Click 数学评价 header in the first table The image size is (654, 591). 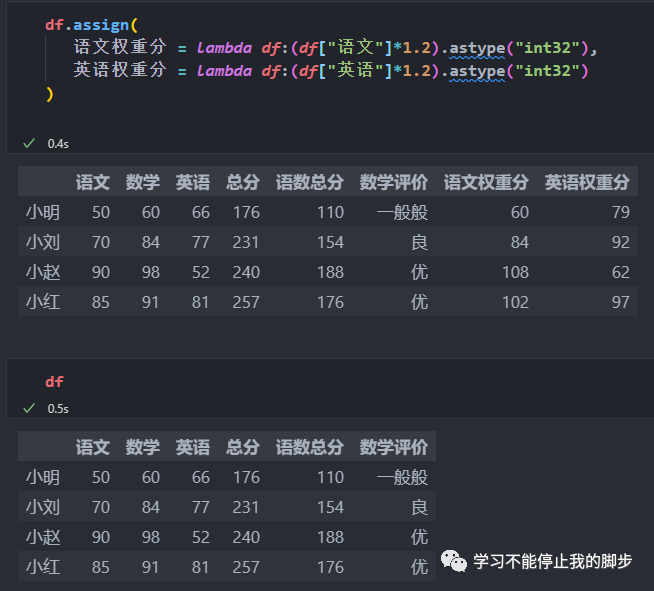[393, 182]
